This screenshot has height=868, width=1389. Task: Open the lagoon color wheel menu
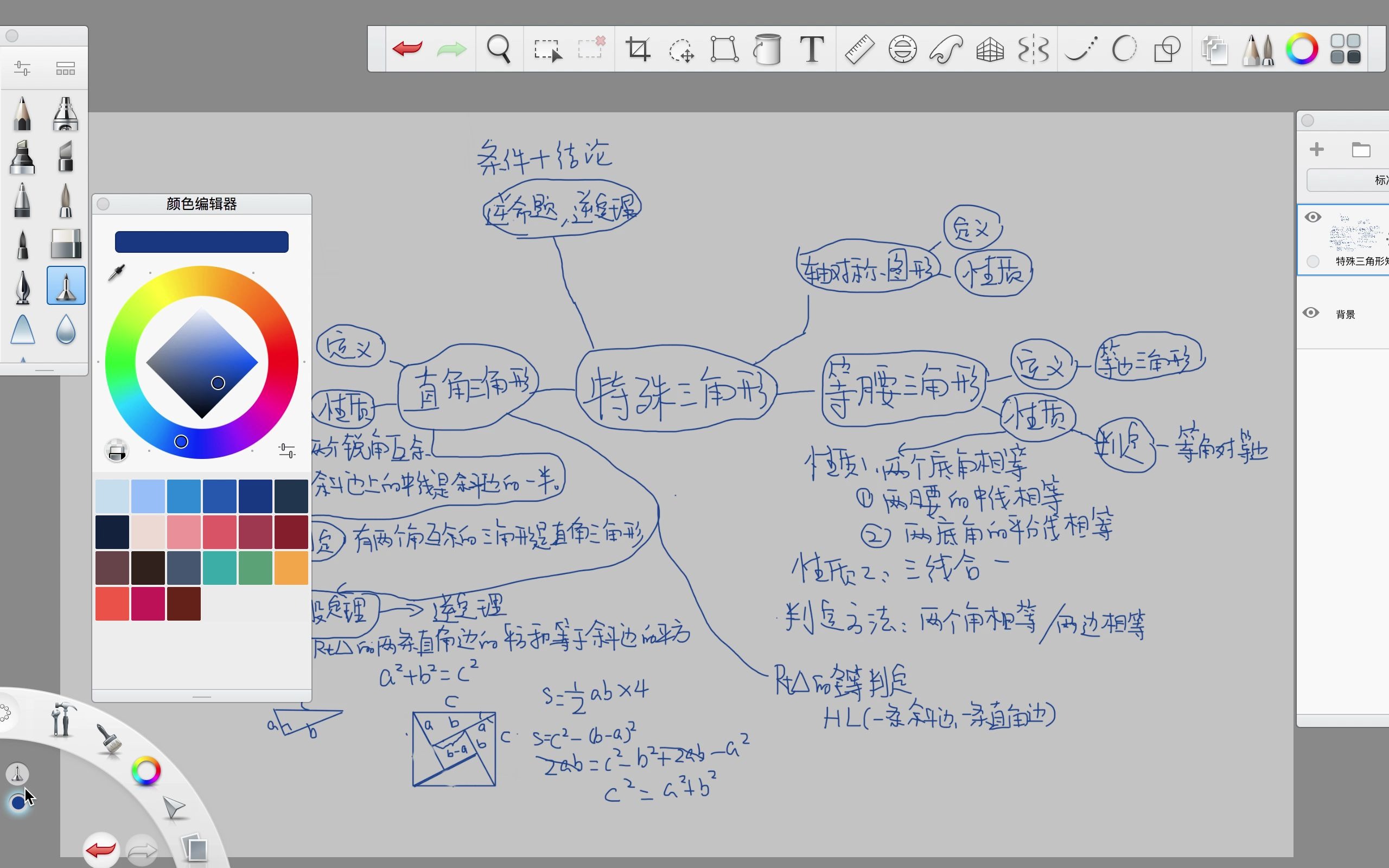coord(146,771)
